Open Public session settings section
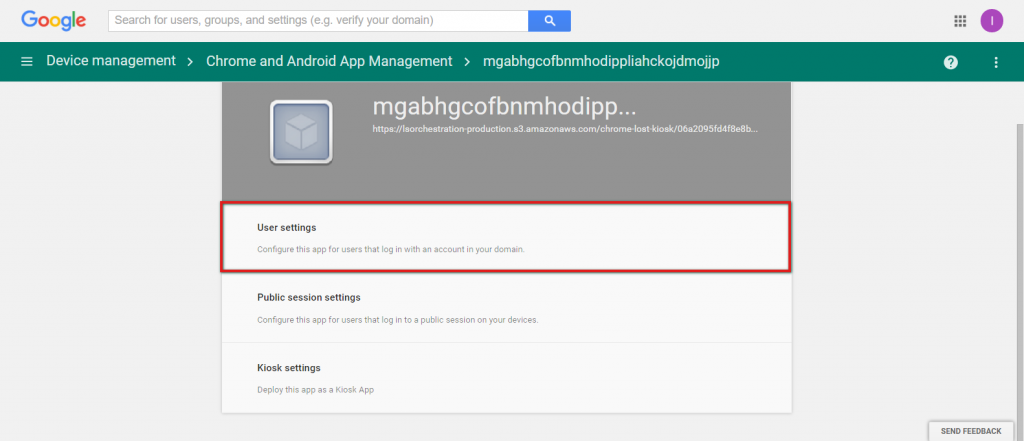Image resolution: width=1024 pixels, height=441 pixels. pyautogui.click(x=506, y=307)
